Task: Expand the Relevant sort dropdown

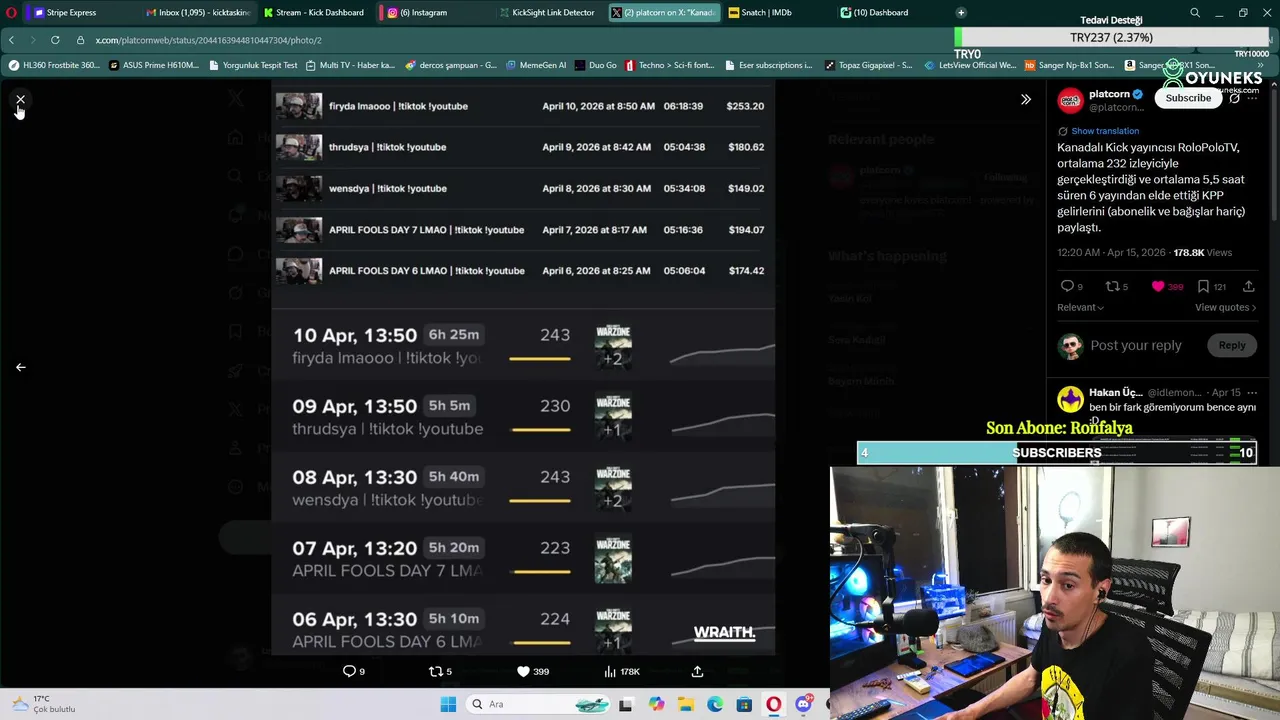Action: [x=1080, y=307]
